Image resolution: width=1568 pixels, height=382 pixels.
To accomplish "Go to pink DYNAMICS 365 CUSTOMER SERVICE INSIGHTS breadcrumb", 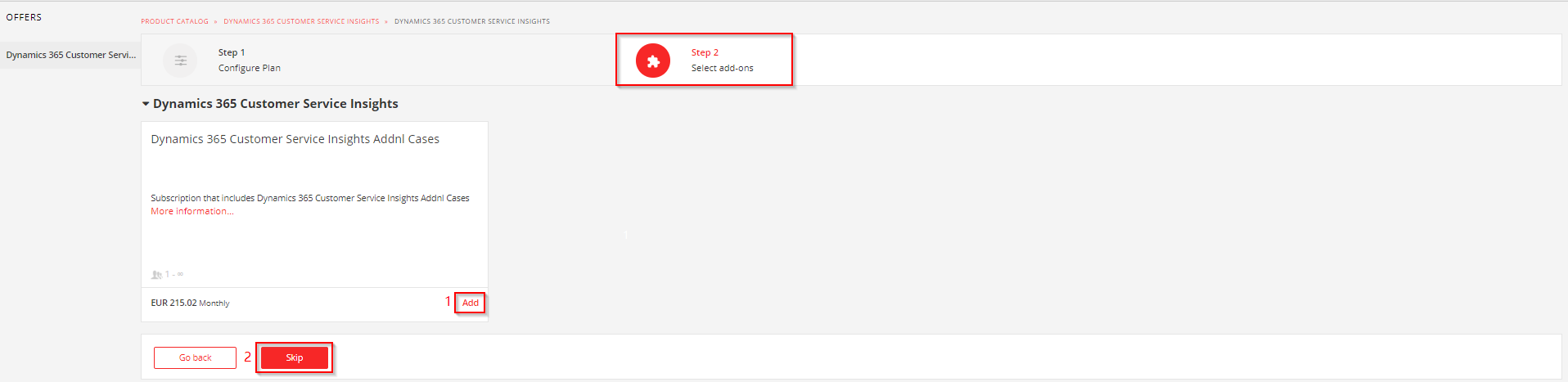I will point(301,21).
